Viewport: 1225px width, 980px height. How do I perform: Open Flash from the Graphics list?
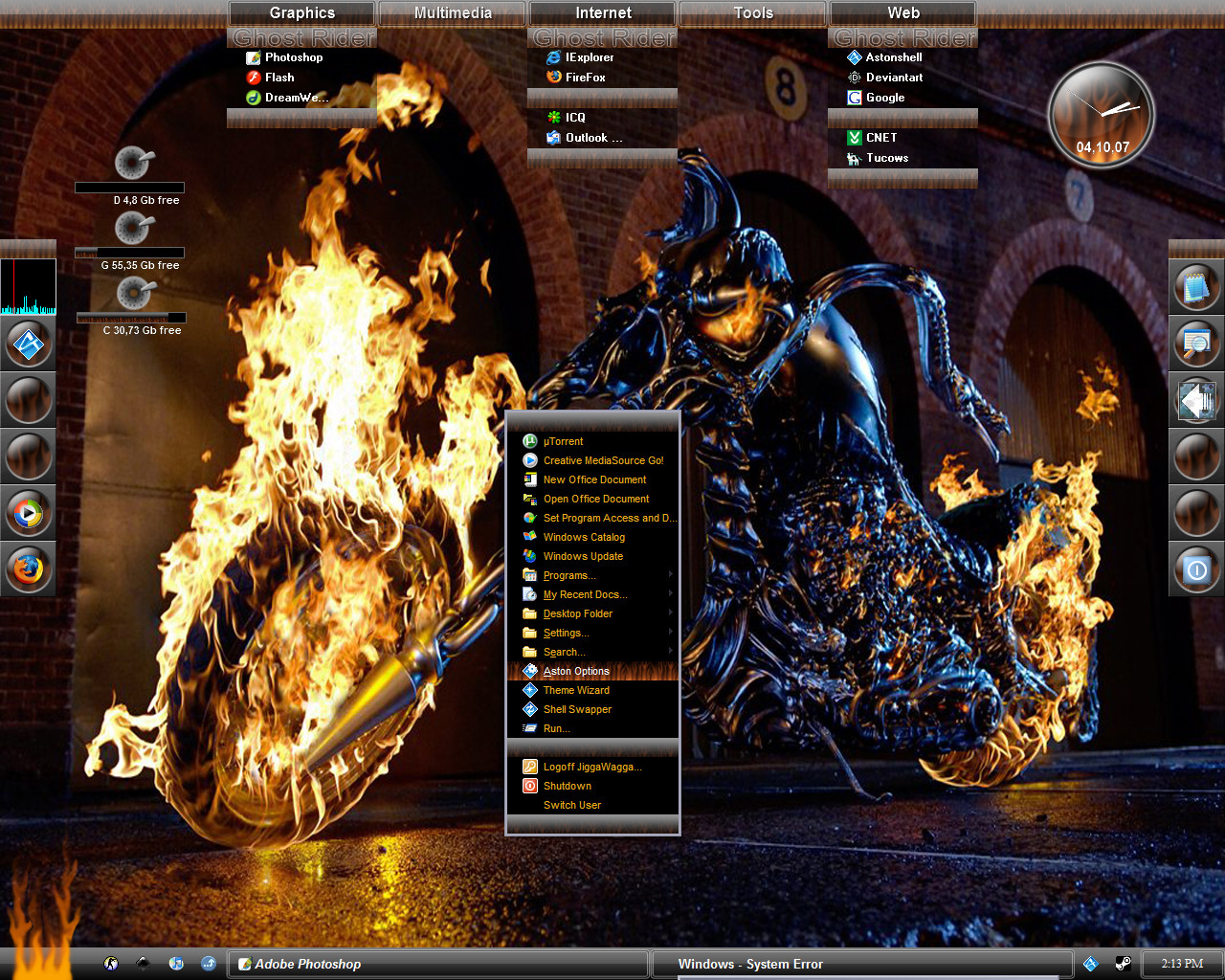(270, 78)
